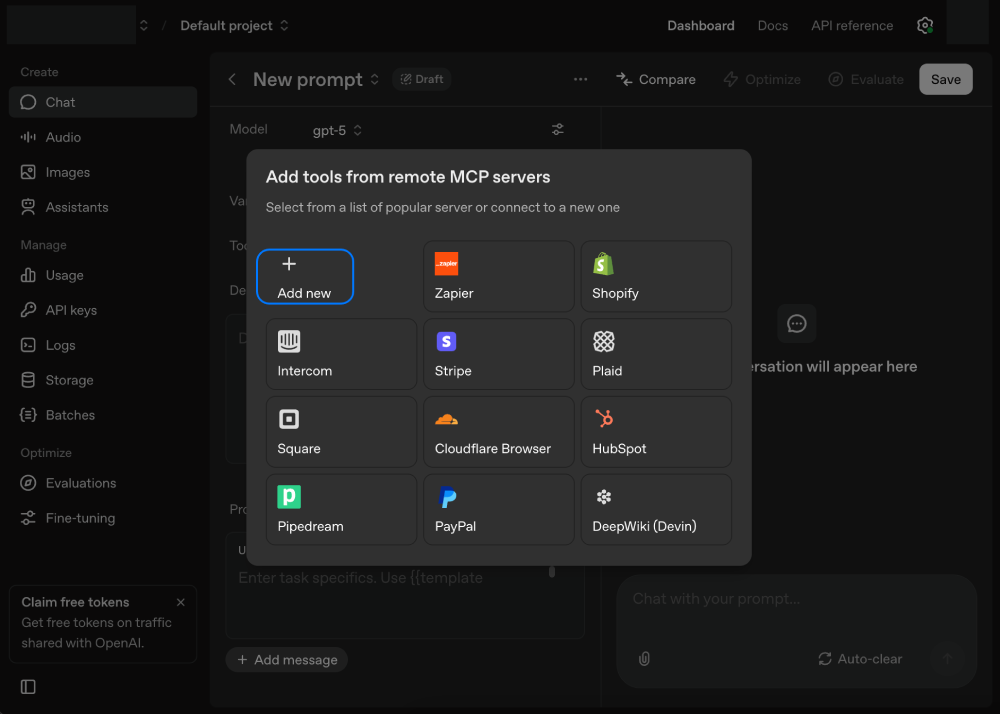Go to the API keys page
Viewport: 1000px width, 714px height.
coord(103,310)
